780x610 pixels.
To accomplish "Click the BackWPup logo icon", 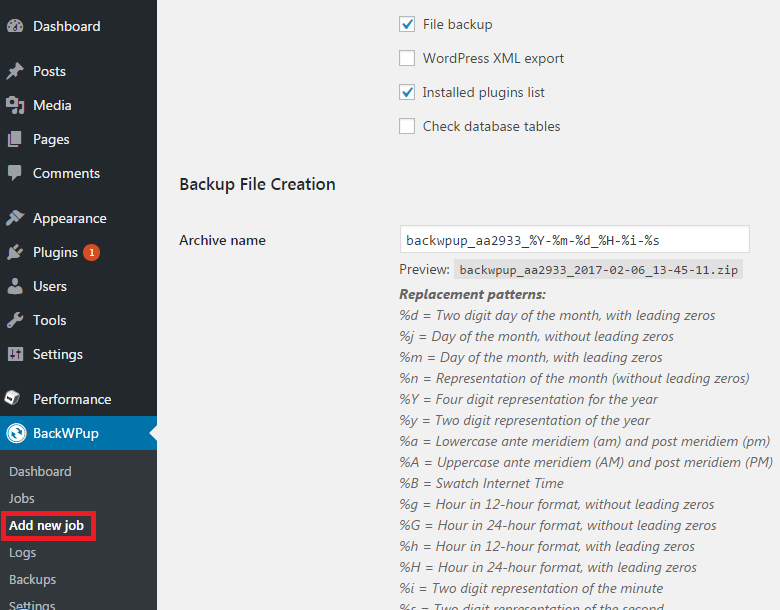I will pos(16,433).
